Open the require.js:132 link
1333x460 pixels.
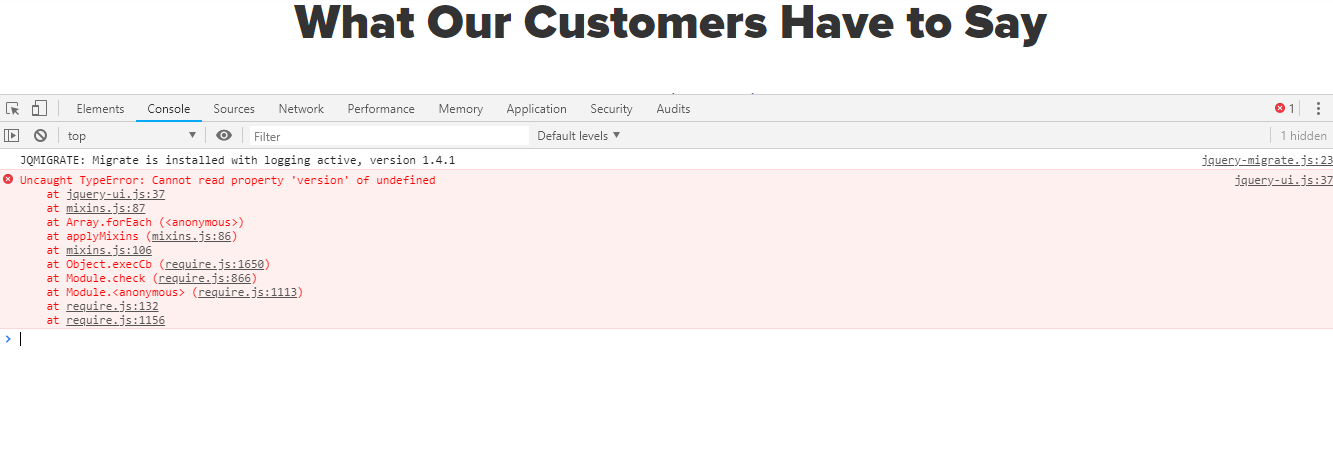pyautogui.click(x=112, y=306)
